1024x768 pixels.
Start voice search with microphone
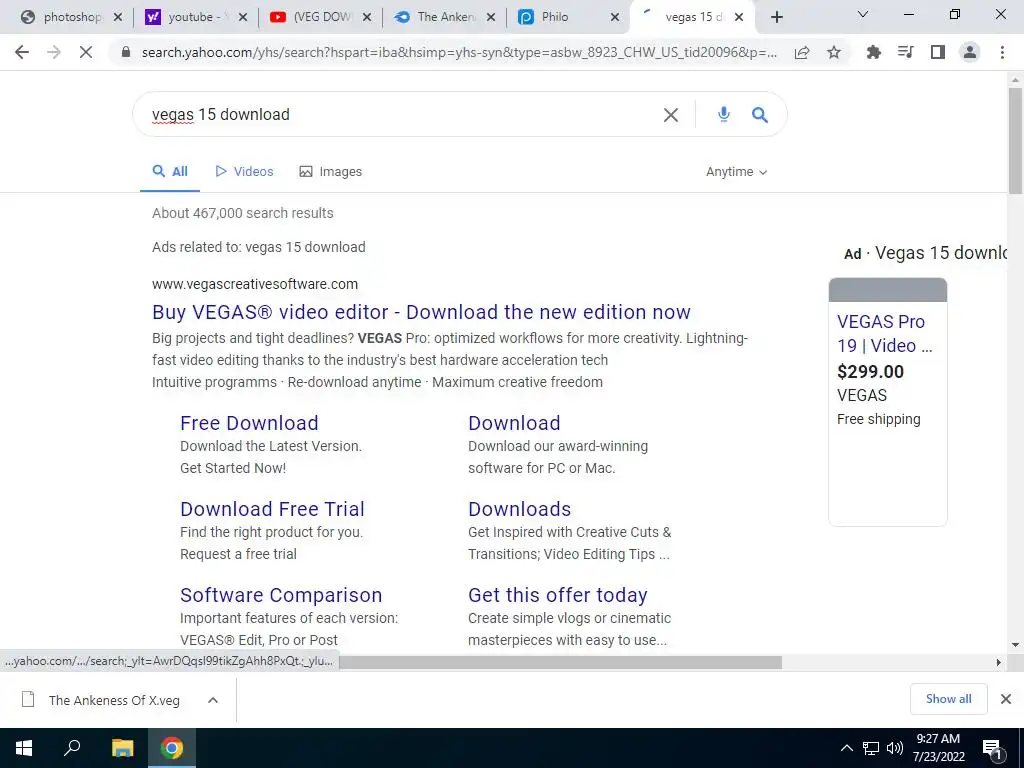[x=723, y=114]
